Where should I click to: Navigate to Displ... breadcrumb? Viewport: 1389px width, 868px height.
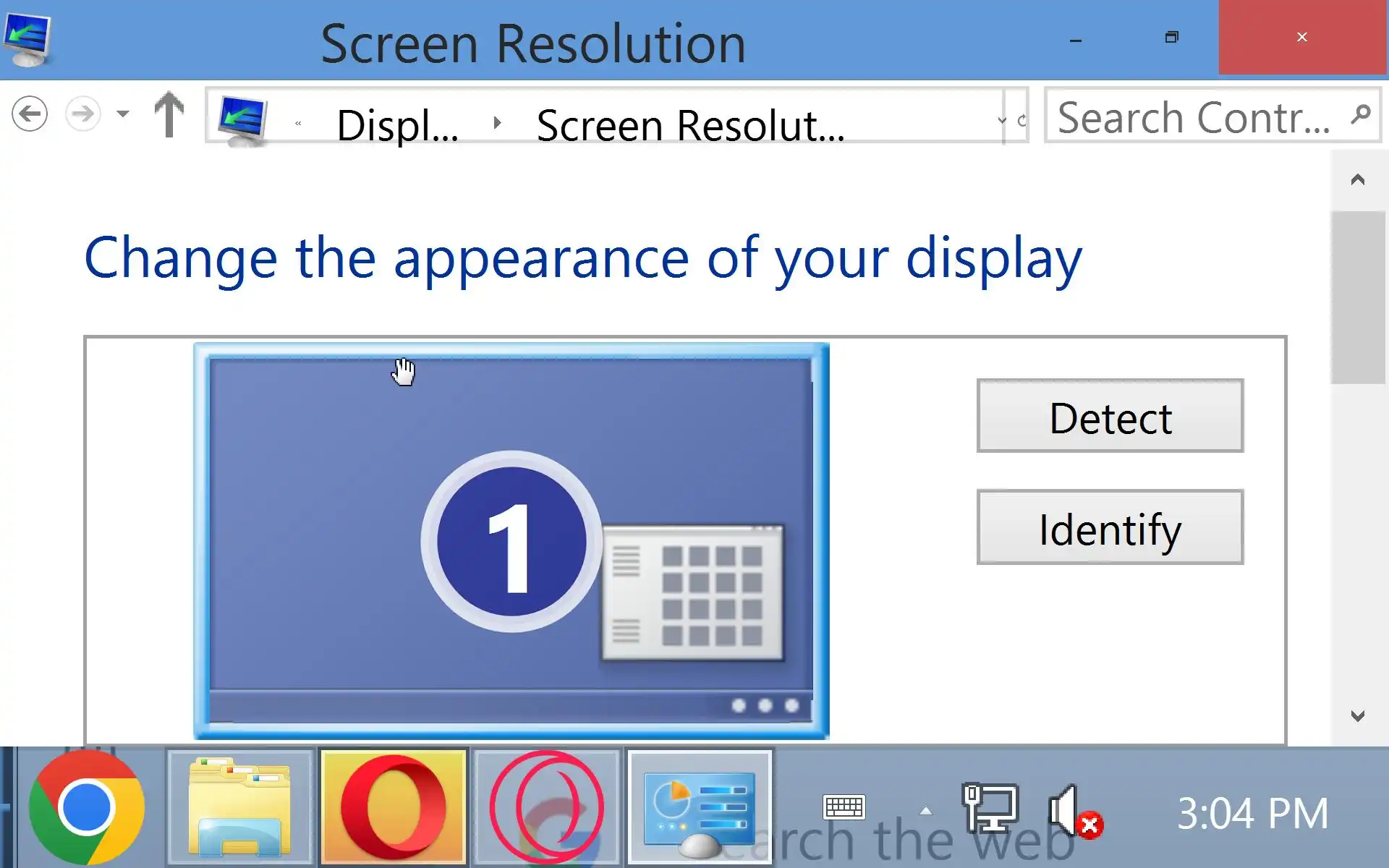(397, 125)
